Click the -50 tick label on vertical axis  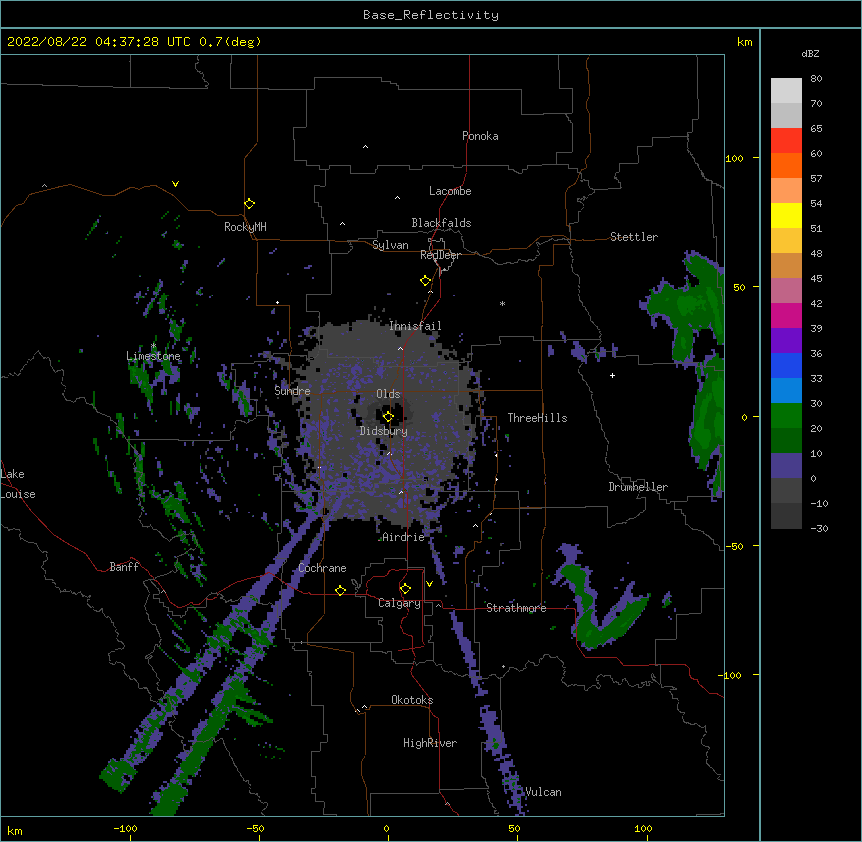click(734, 546)
